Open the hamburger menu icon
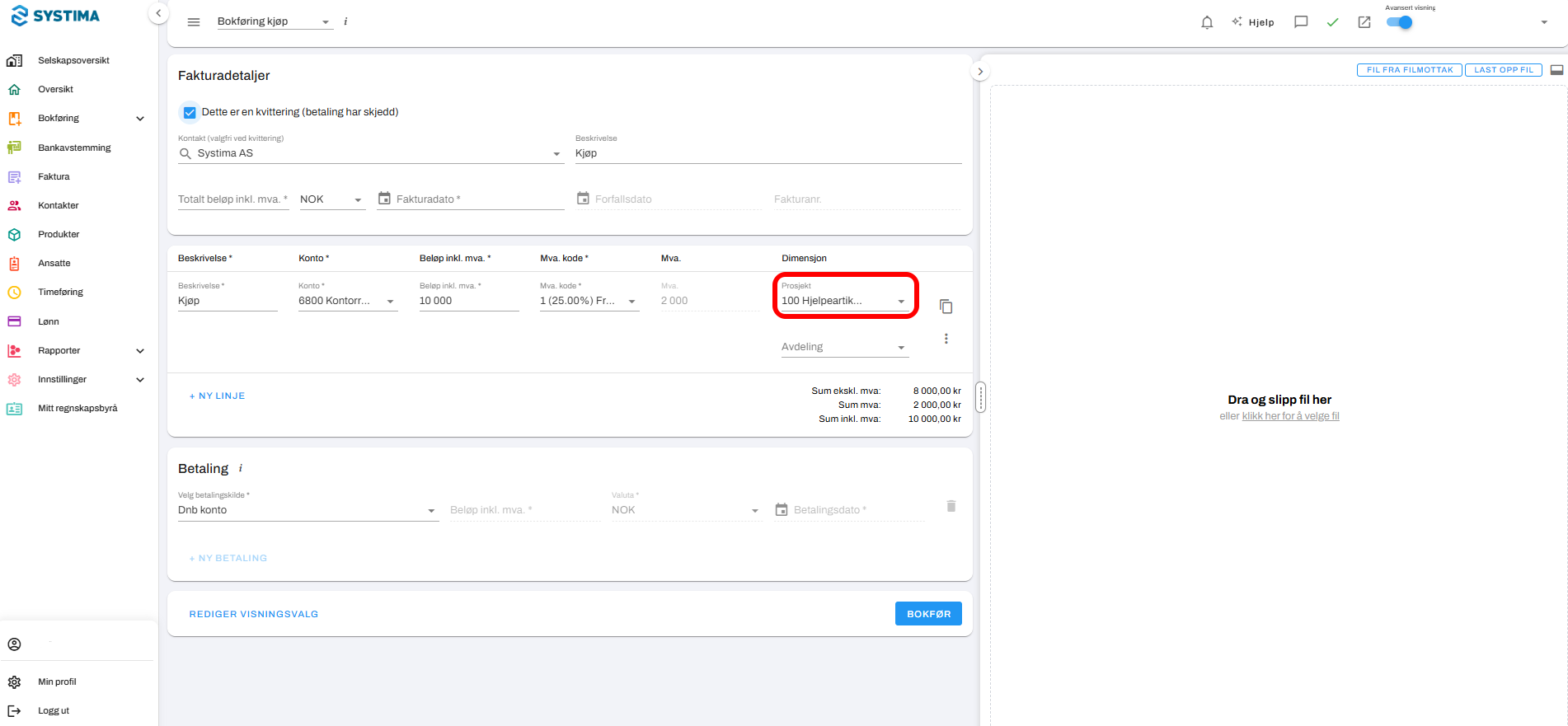 pos(194,22)
